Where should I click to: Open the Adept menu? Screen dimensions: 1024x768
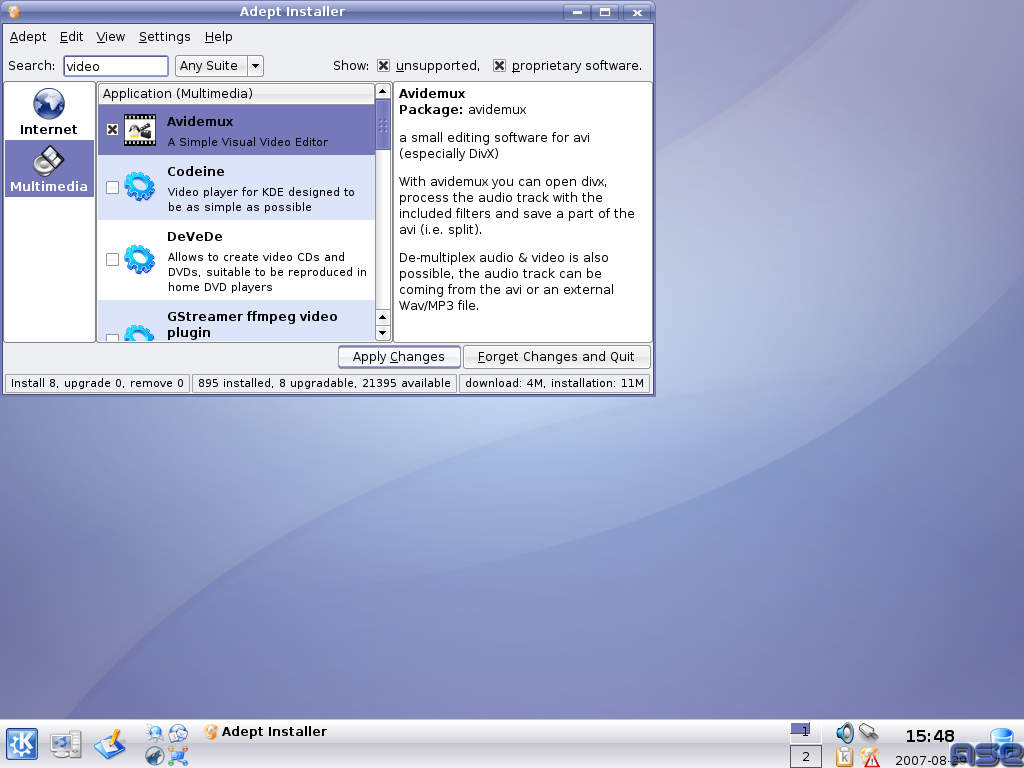28,37
